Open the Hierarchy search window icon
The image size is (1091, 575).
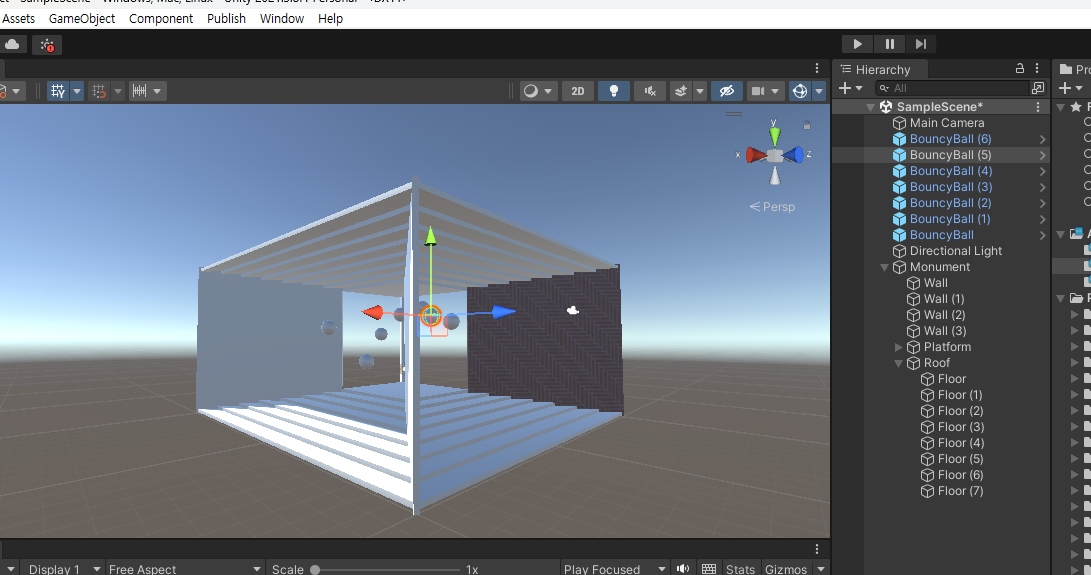point(1038,88)
